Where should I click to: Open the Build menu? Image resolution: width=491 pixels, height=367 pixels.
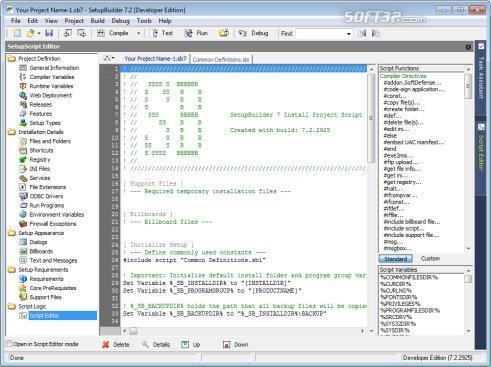tap(97, 21)
